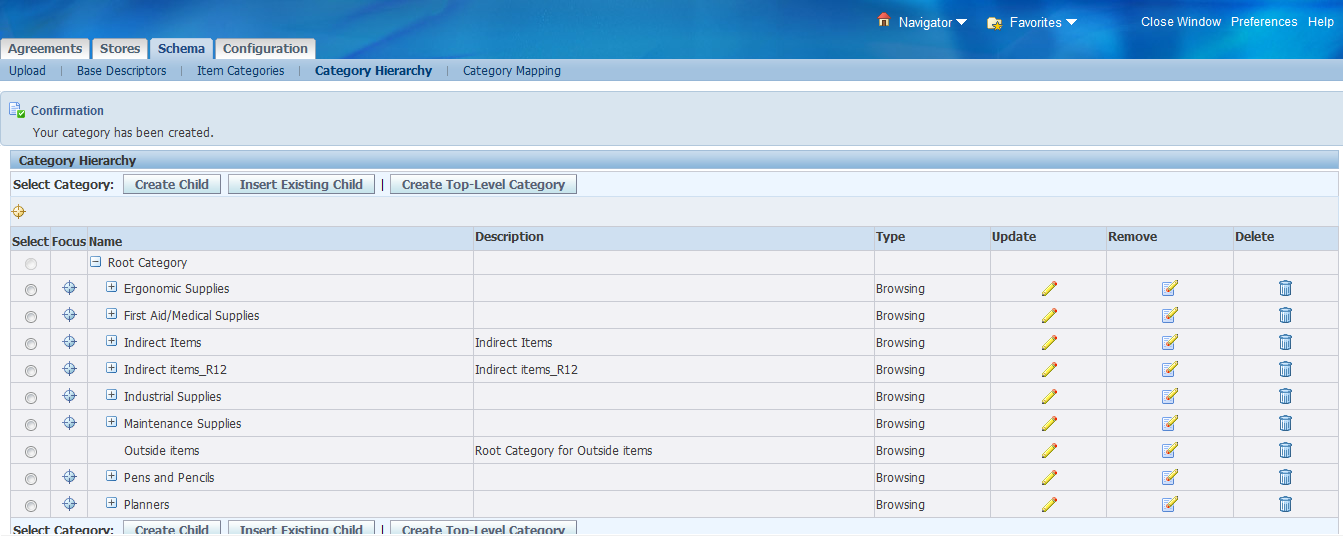This screenshot has height=536, width=1343.
Task: Go to the Upload subtab
Action: 27,71
